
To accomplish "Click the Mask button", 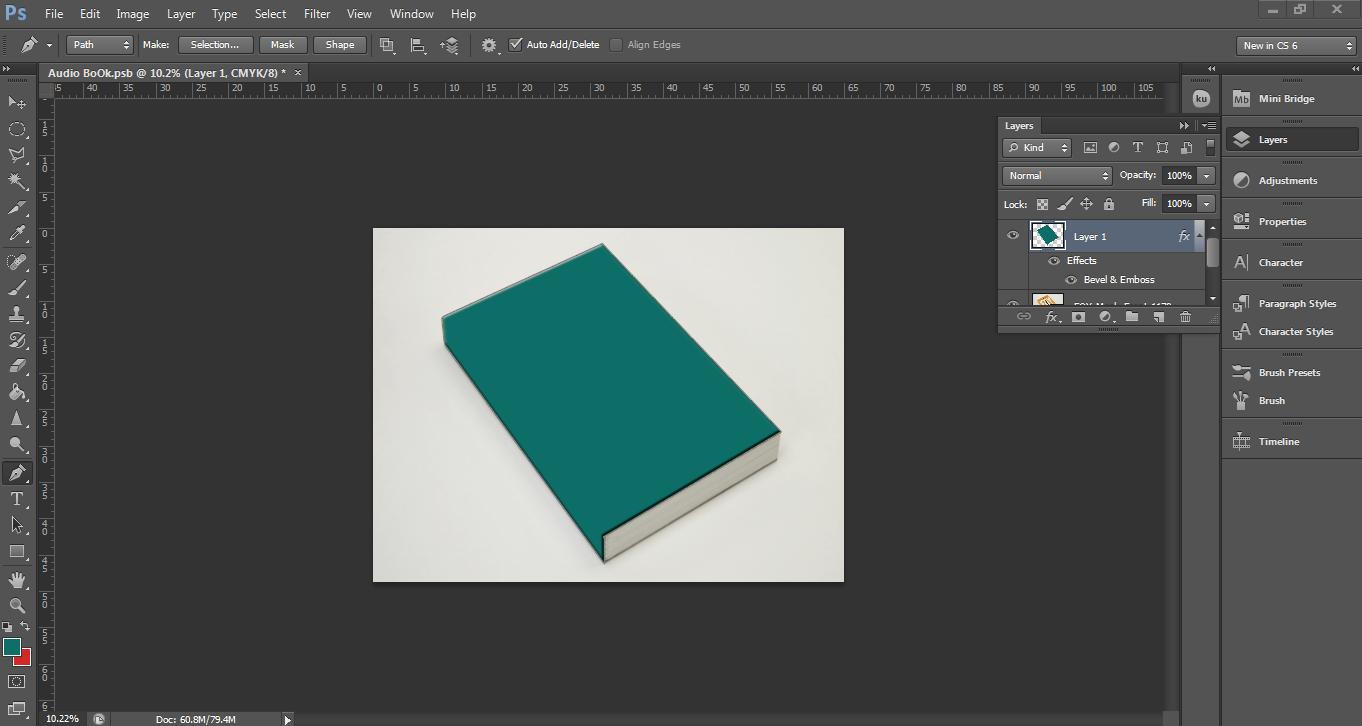I will pyautogui.click(x=283, y=45).
